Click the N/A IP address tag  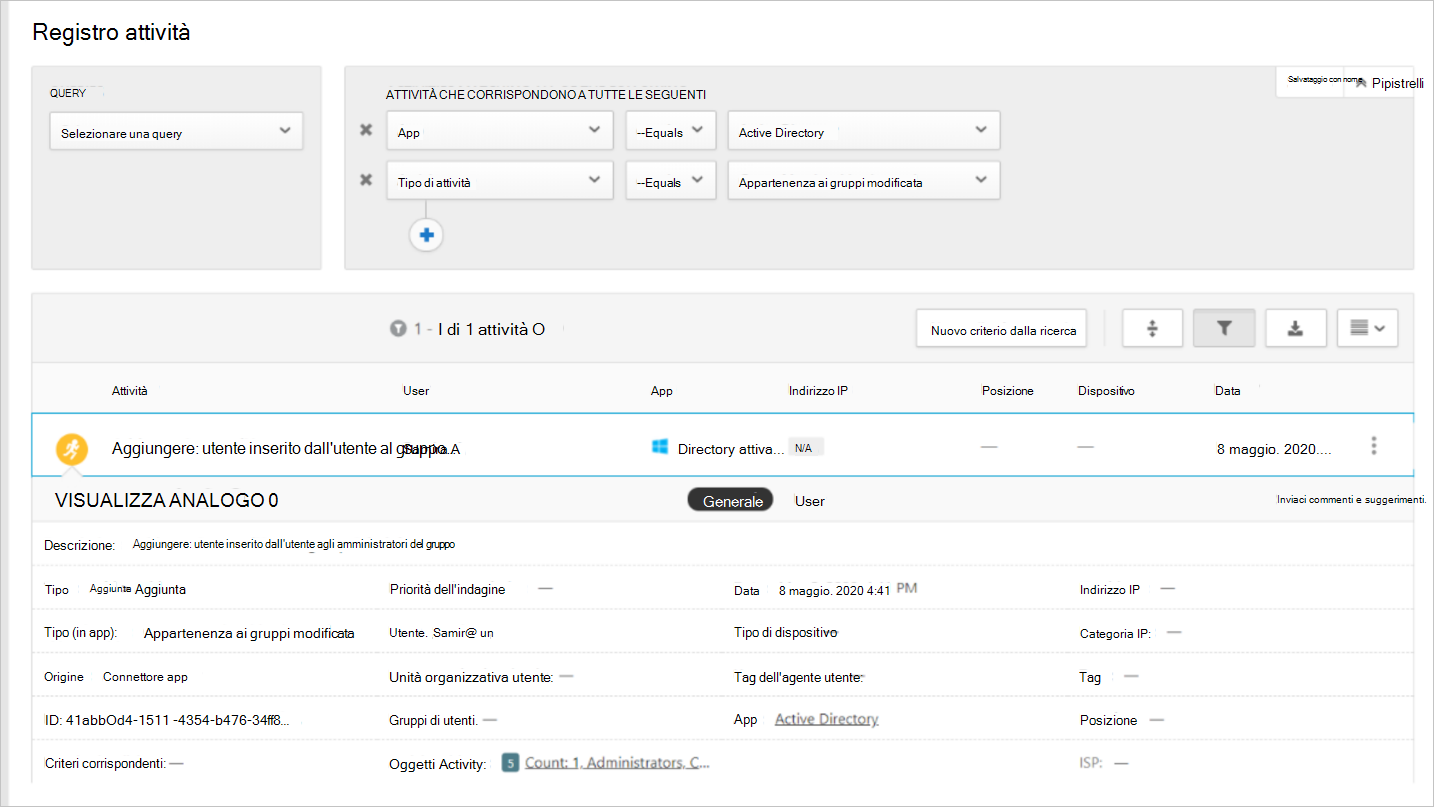click(x=805, y=448)
